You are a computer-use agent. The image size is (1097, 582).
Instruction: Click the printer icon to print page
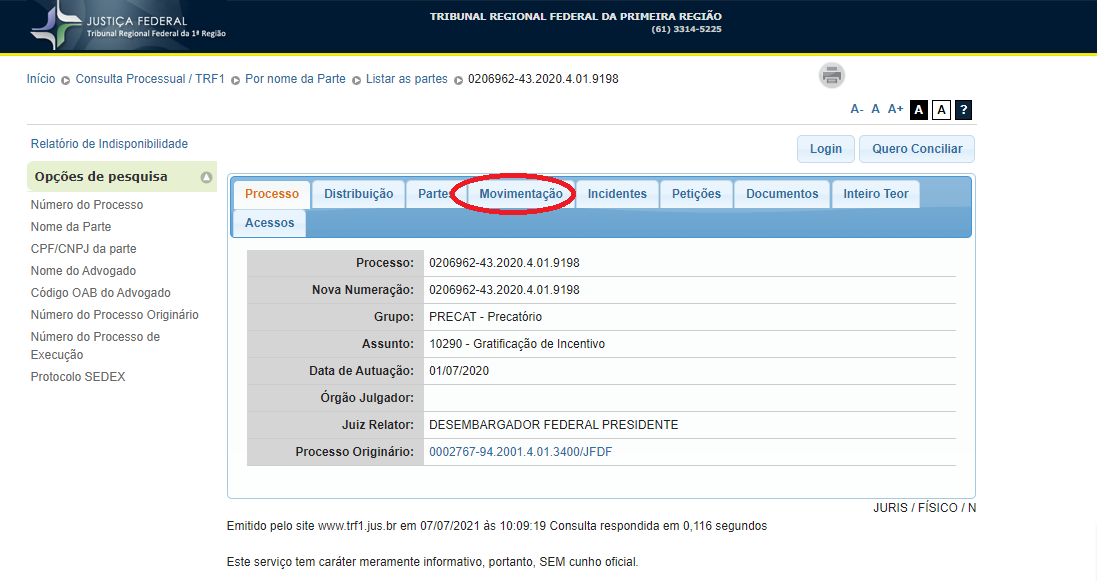(x=832, y=75)
